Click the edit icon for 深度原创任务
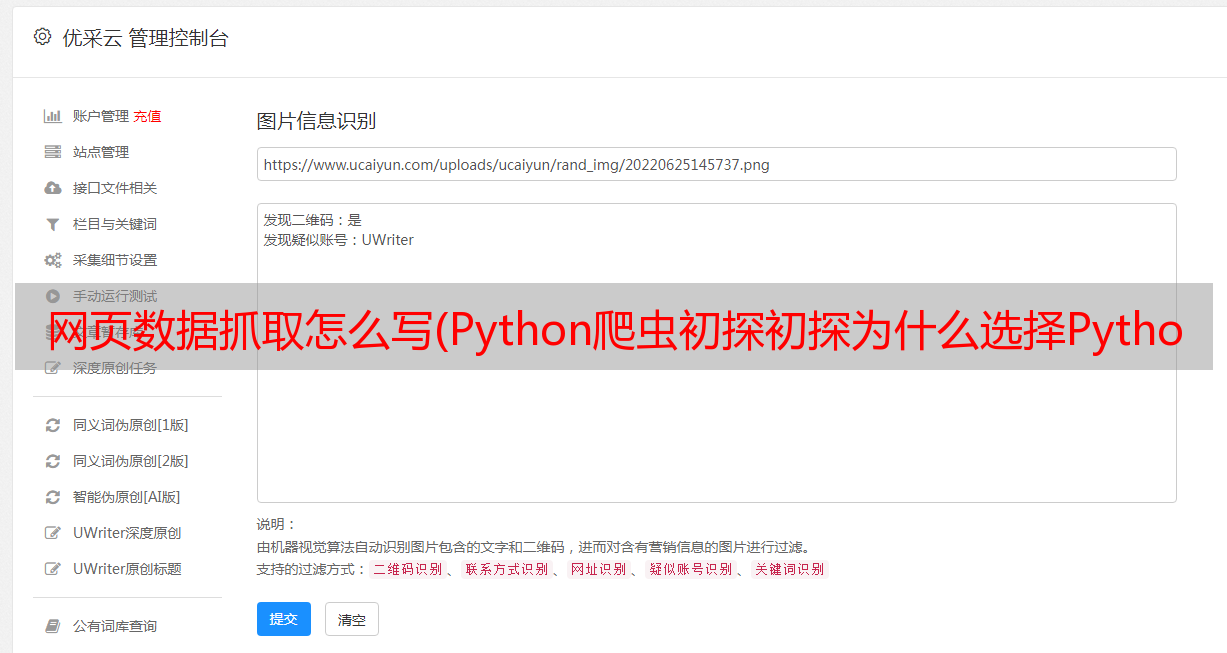Image resolution: width=1227 pixels, height=653 pixels. tap(53, 368)
